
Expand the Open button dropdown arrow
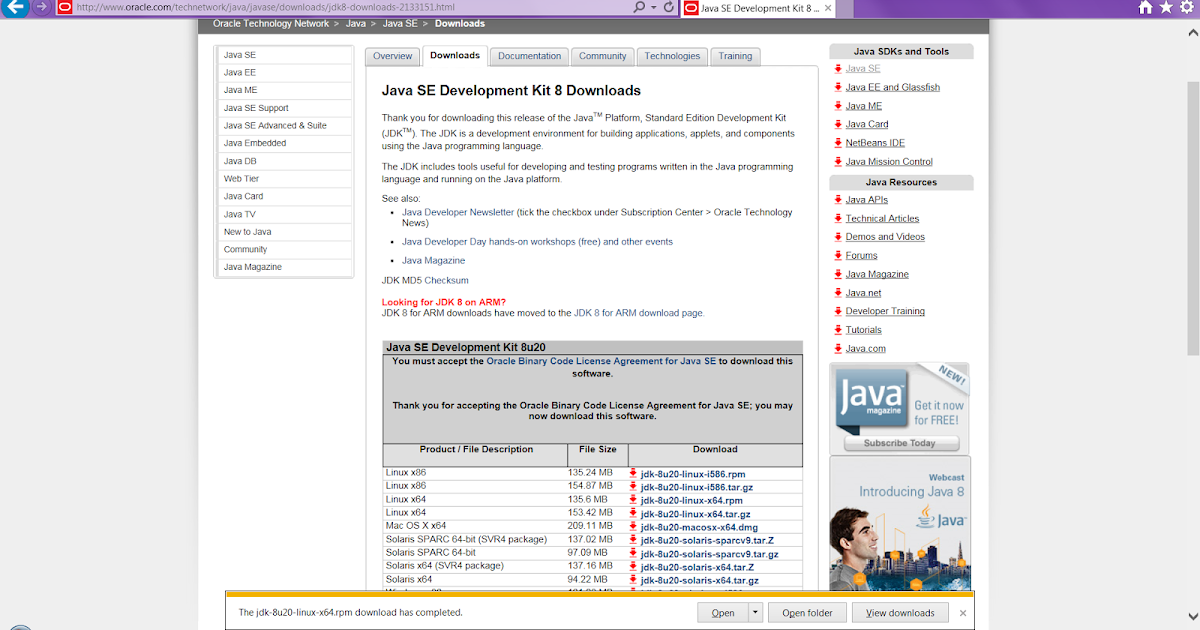755,613
